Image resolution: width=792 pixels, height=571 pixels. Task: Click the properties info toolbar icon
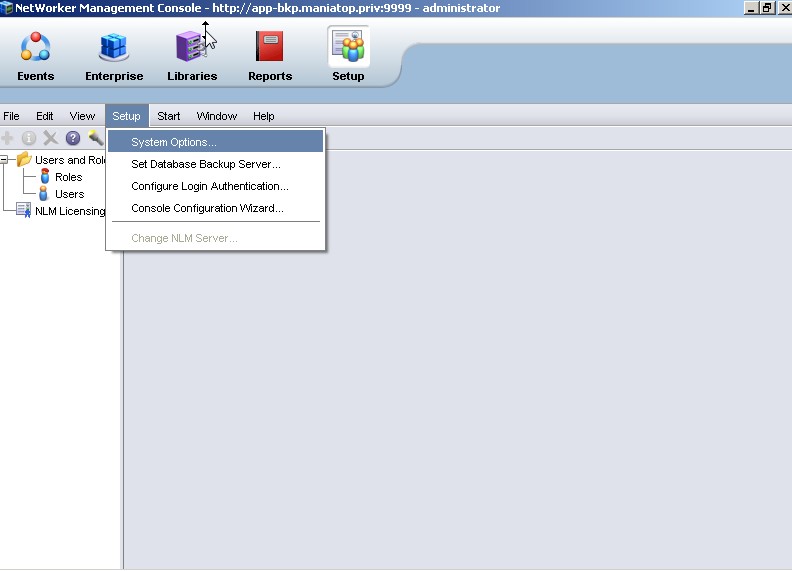click(29, 138)
